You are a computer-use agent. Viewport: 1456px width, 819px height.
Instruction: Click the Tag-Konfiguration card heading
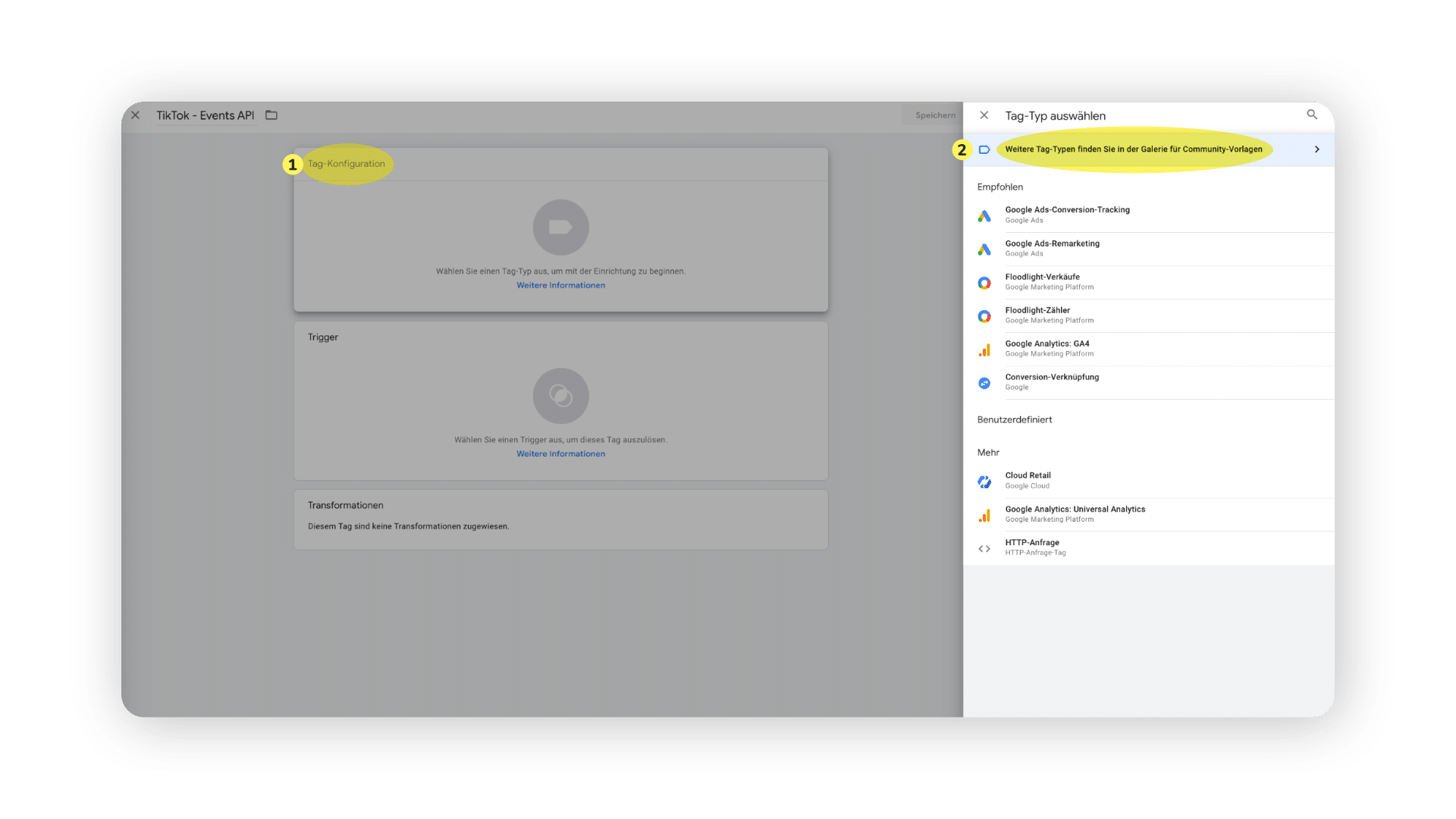point(347,164)
